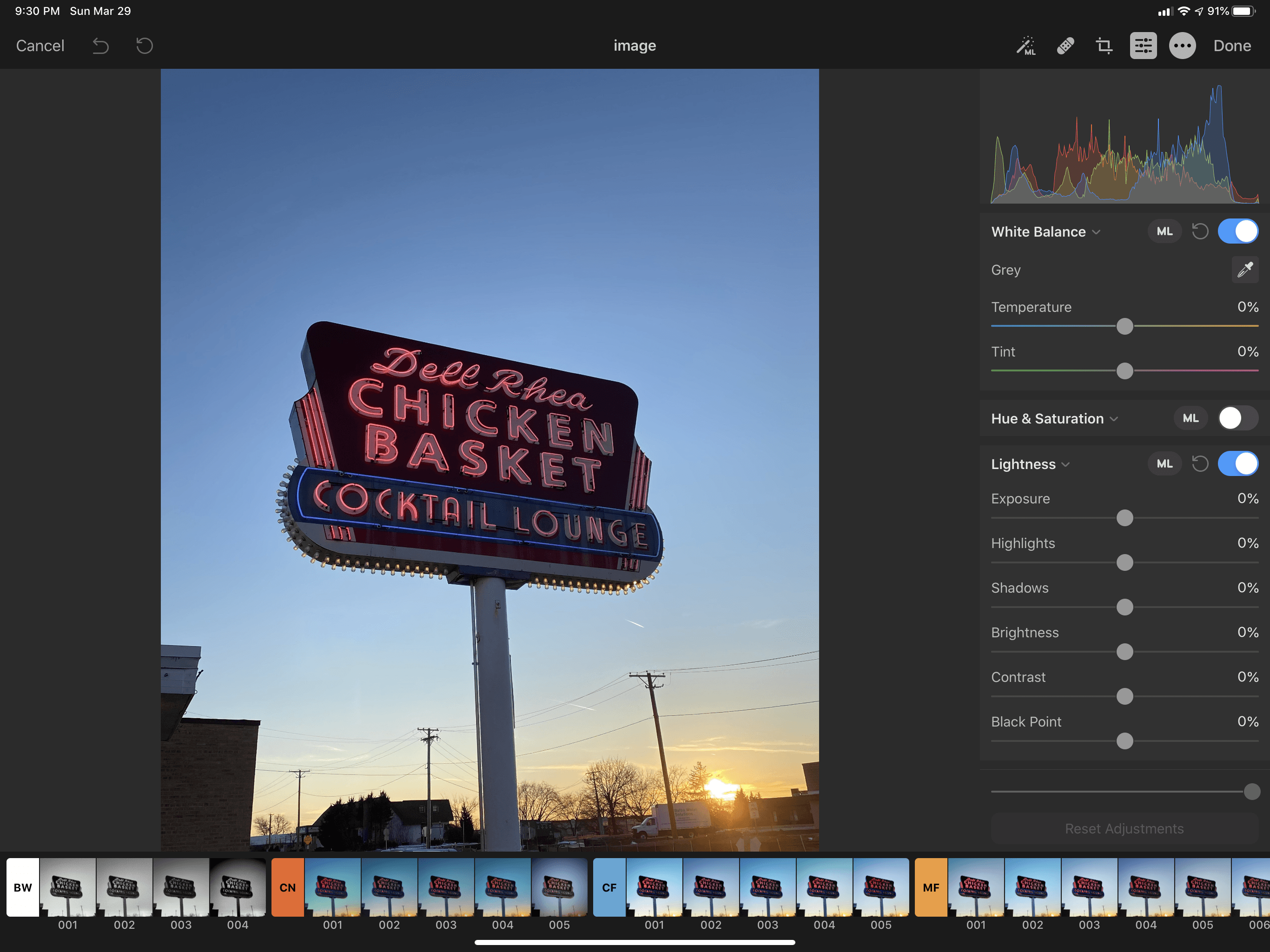Click the Tint slider handle
This screenshot has height=952, width=1270.
pos(1125,371)
